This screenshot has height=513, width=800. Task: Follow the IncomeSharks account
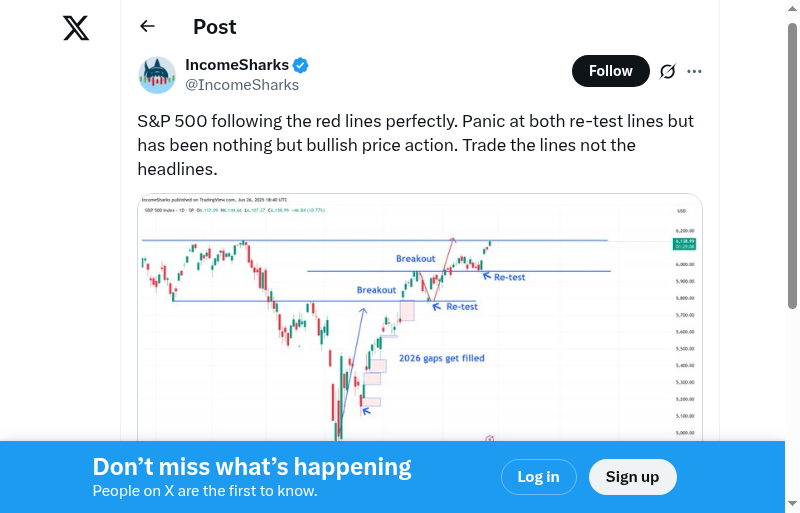[610, 71]
